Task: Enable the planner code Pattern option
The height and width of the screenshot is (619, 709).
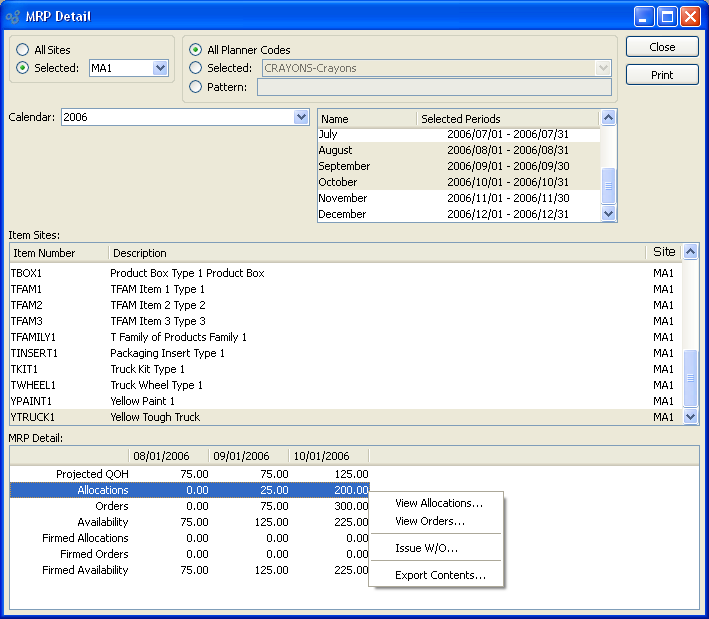Action: [196, 87]
